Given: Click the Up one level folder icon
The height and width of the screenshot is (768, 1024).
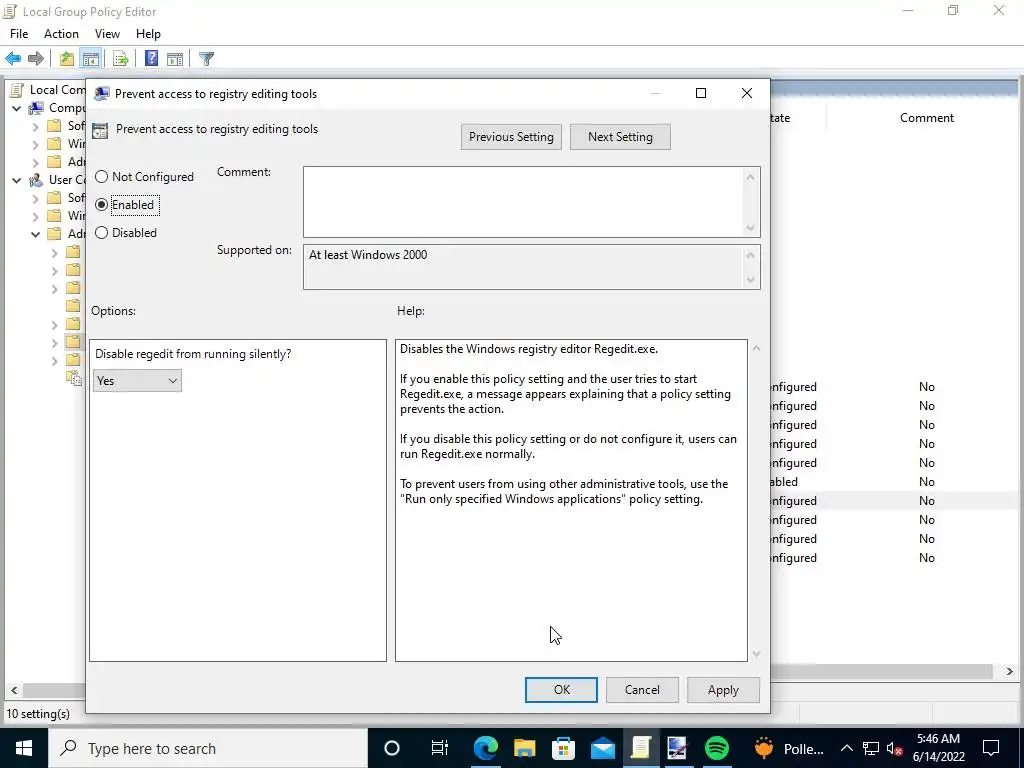Looking at the screenshot, I should click(67, 59).
